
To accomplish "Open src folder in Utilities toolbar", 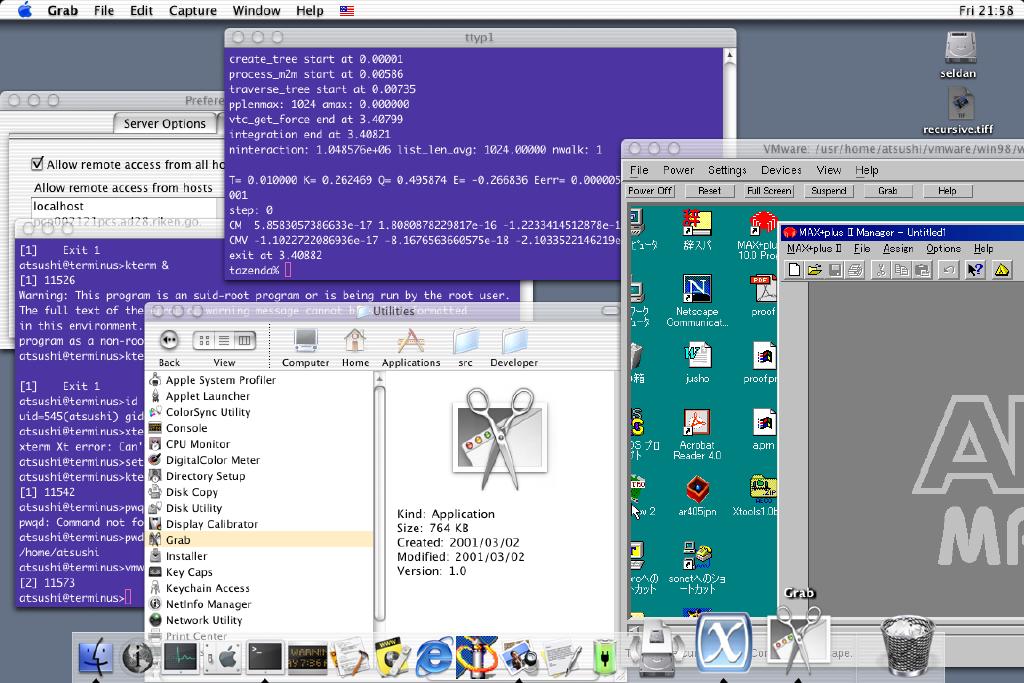I will 465,347.
